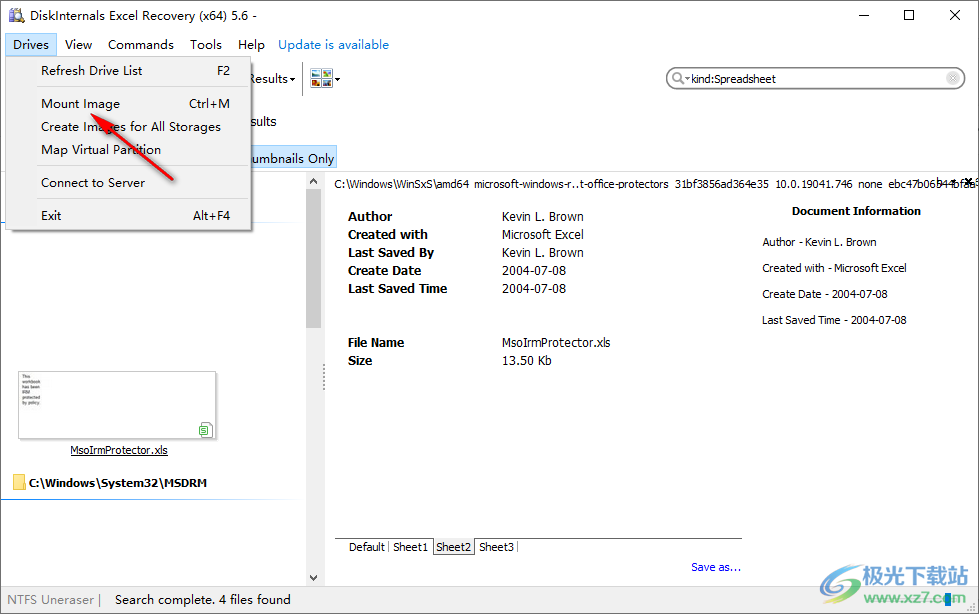Click the scroll up arrow of file list
979x614 pixels.
[x=313, y=181]
